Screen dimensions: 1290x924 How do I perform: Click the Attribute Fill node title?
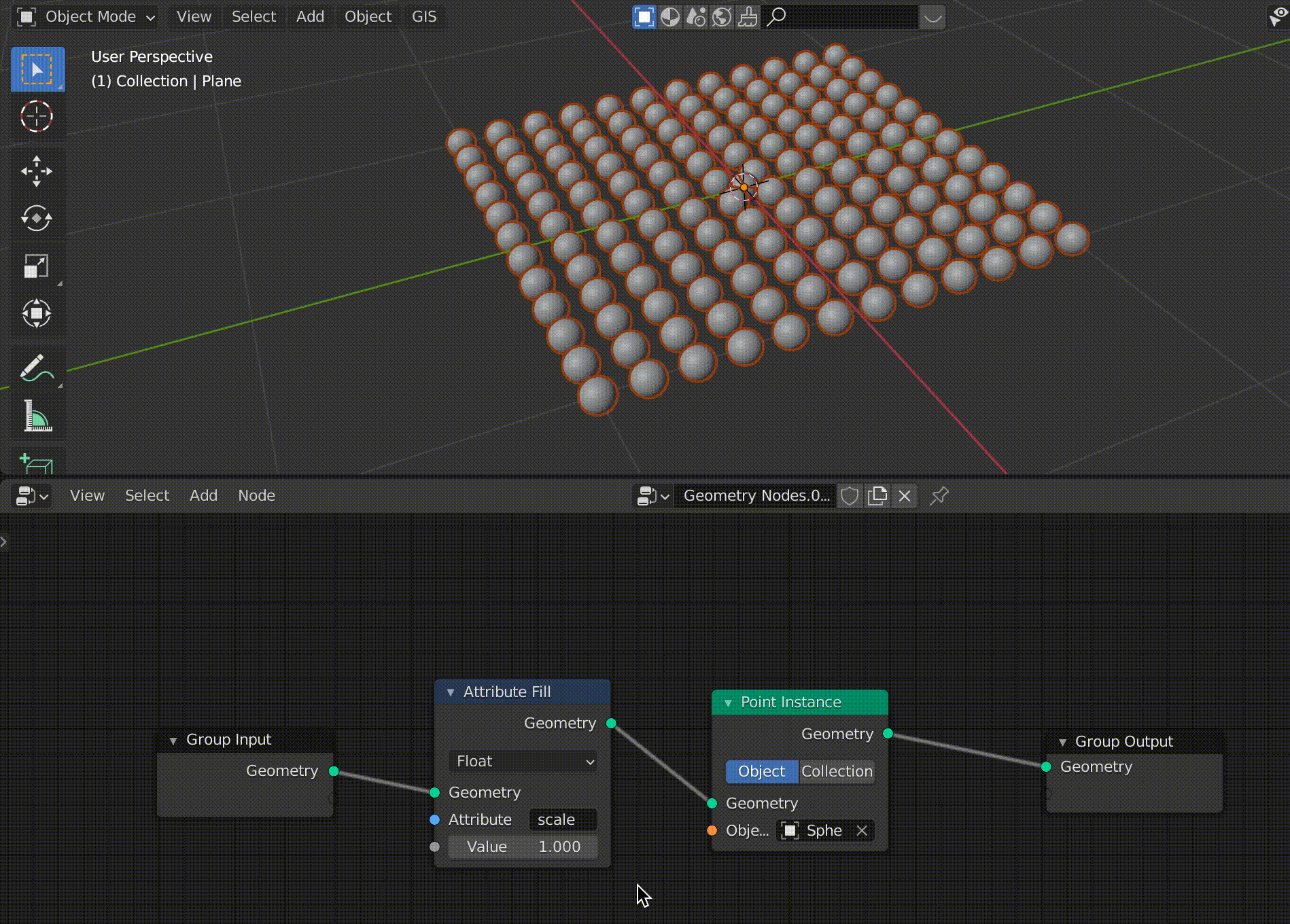[x=507, y=692]
